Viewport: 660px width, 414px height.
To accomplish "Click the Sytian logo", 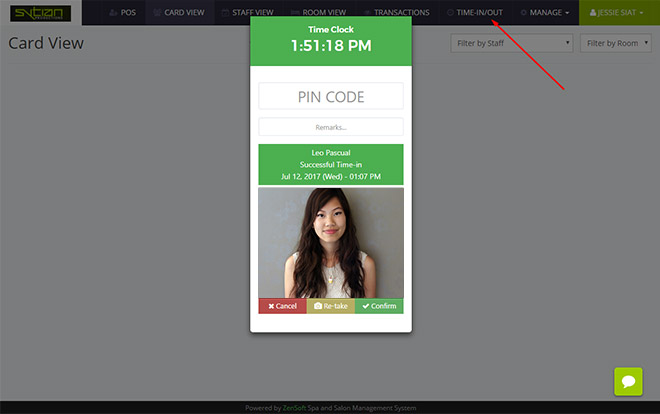I will (40, 13).
